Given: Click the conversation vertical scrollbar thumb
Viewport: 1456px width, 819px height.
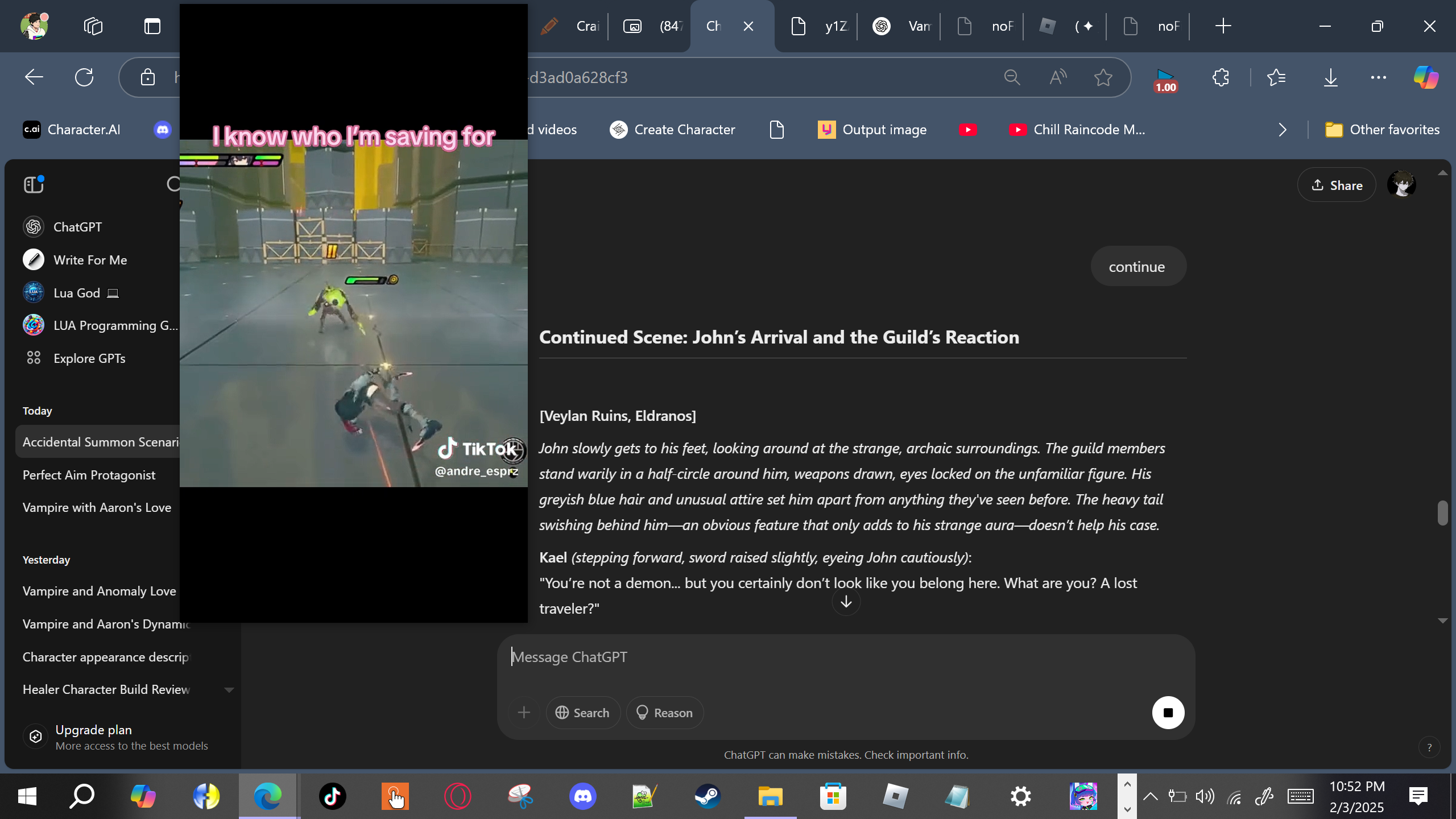Looking at the screenshot, I should (x=1442, y=513).
